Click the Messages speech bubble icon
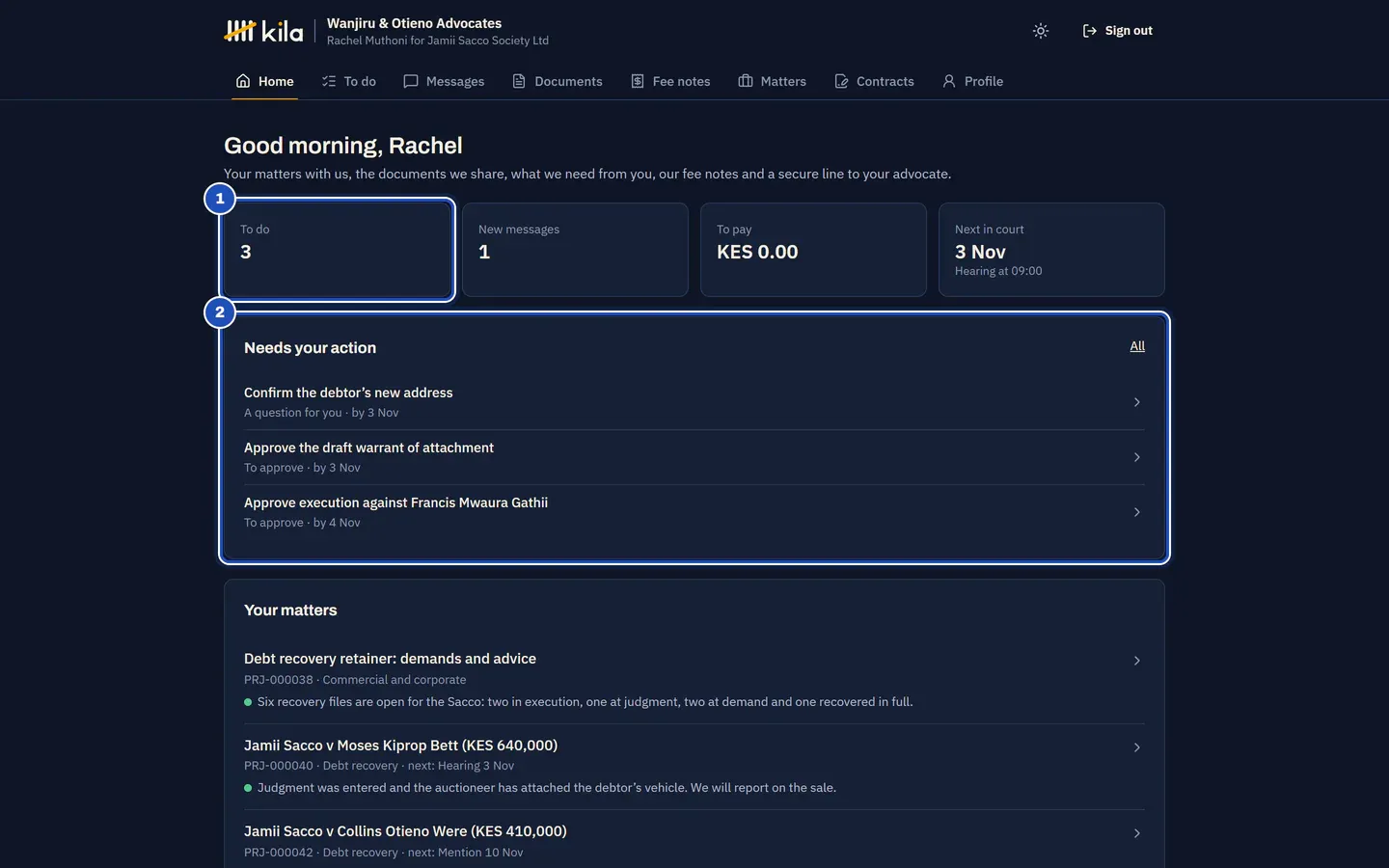 point(411,81)
